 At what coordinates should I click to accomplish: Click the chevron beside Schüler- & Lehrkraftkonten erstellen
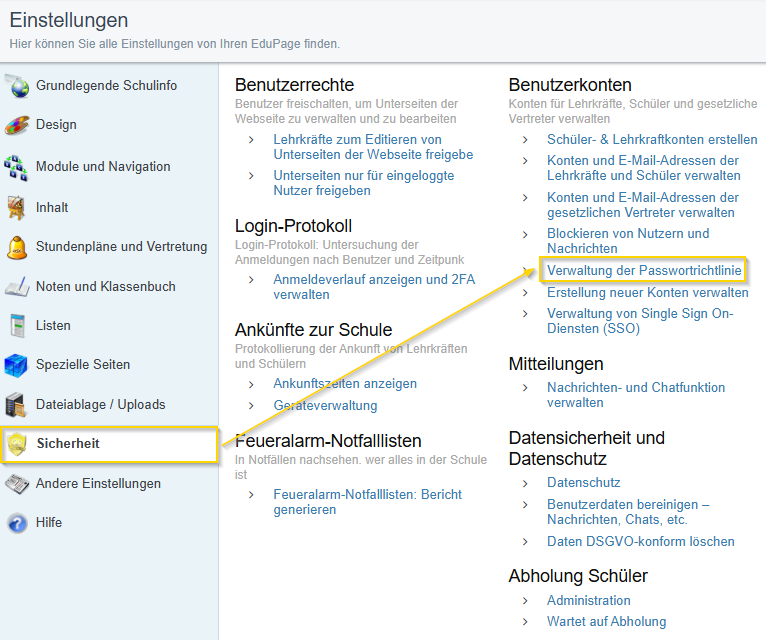pyautogui.click(x=525, y=140)
